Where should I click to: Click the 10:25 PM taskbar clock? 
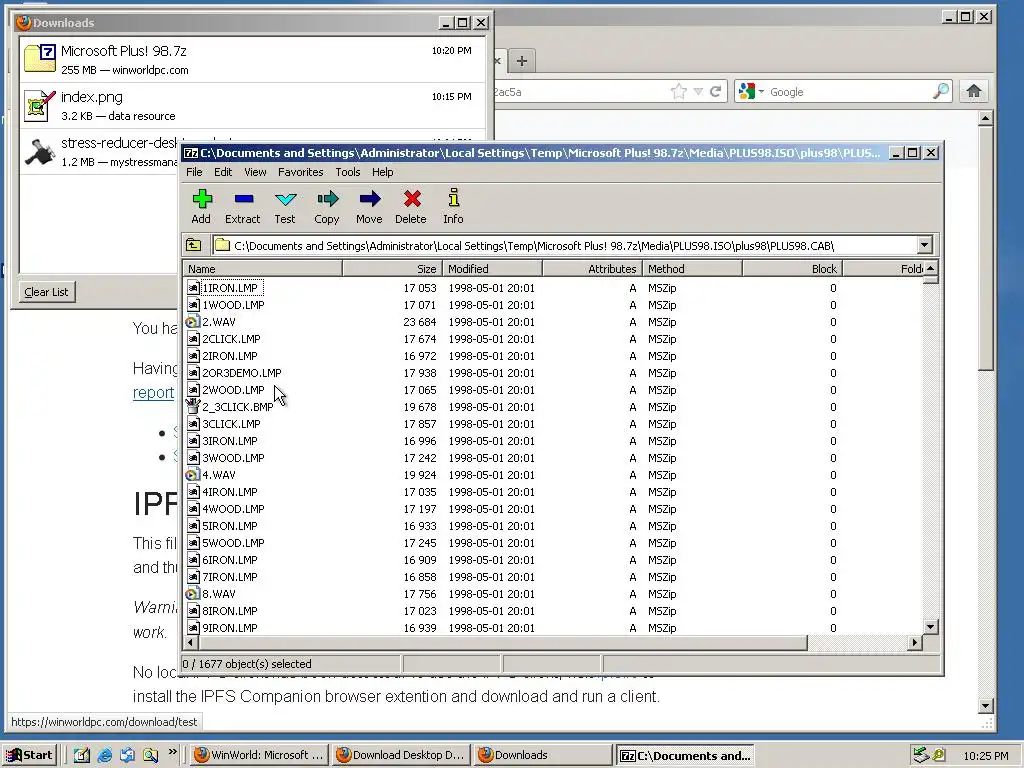pos(985,756)
